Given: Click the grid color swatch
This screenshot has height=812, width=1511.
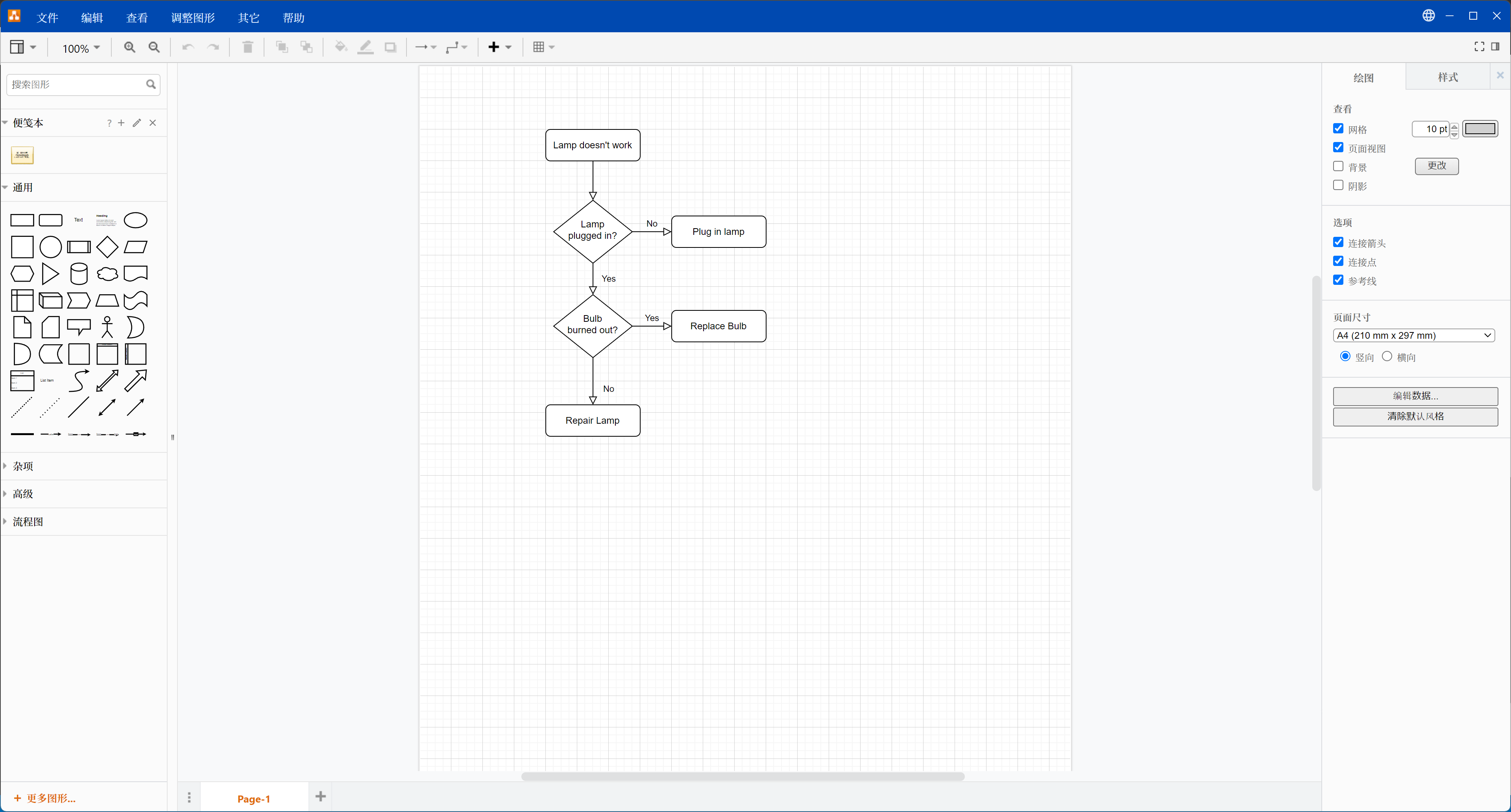Looking at the screenshot, I should coord(1480,129).
